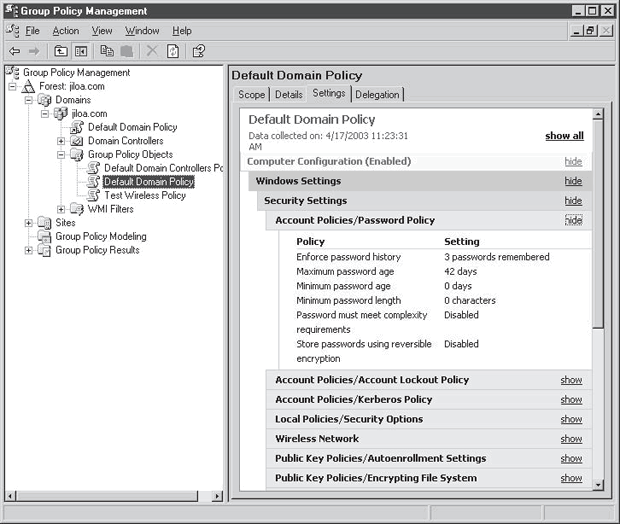Click the Domains folder icon
620x524 pixels.
tap(44, 100)
